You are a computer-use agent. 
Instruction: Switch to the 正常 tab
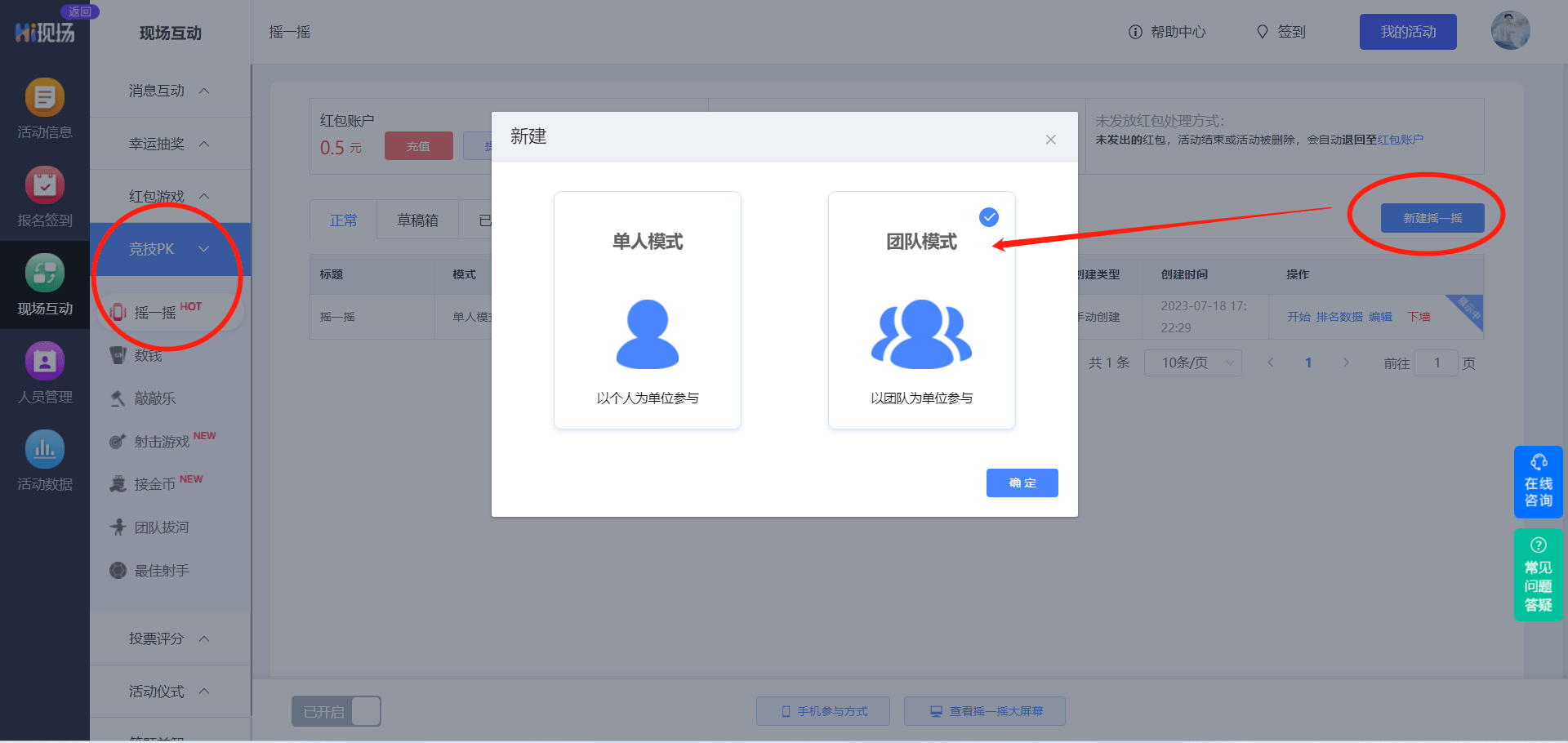click(344, 220)
